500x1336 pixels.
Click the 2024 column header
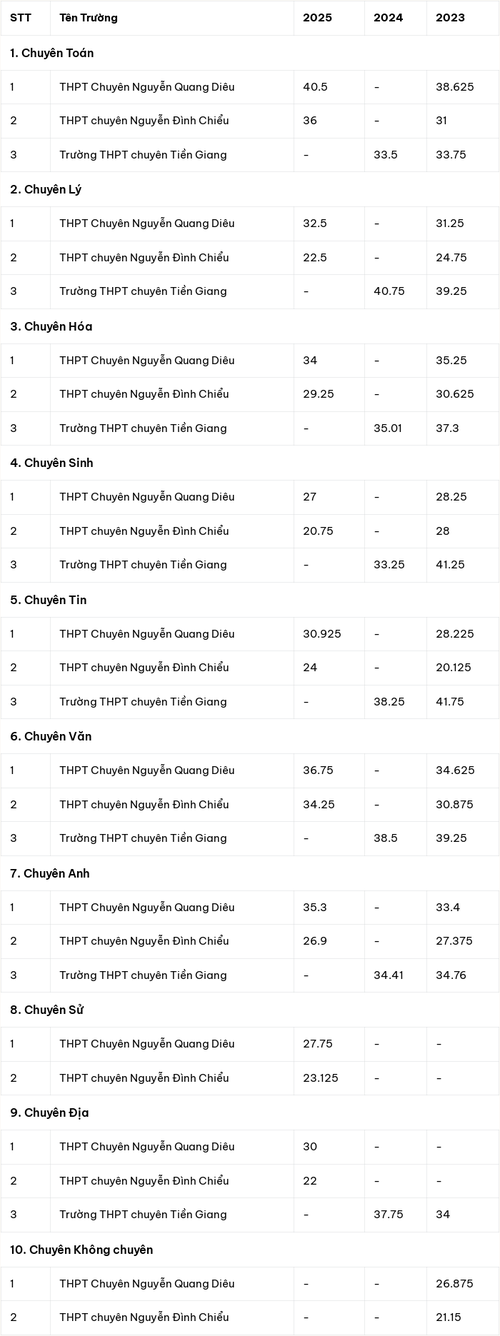[388, 18]
